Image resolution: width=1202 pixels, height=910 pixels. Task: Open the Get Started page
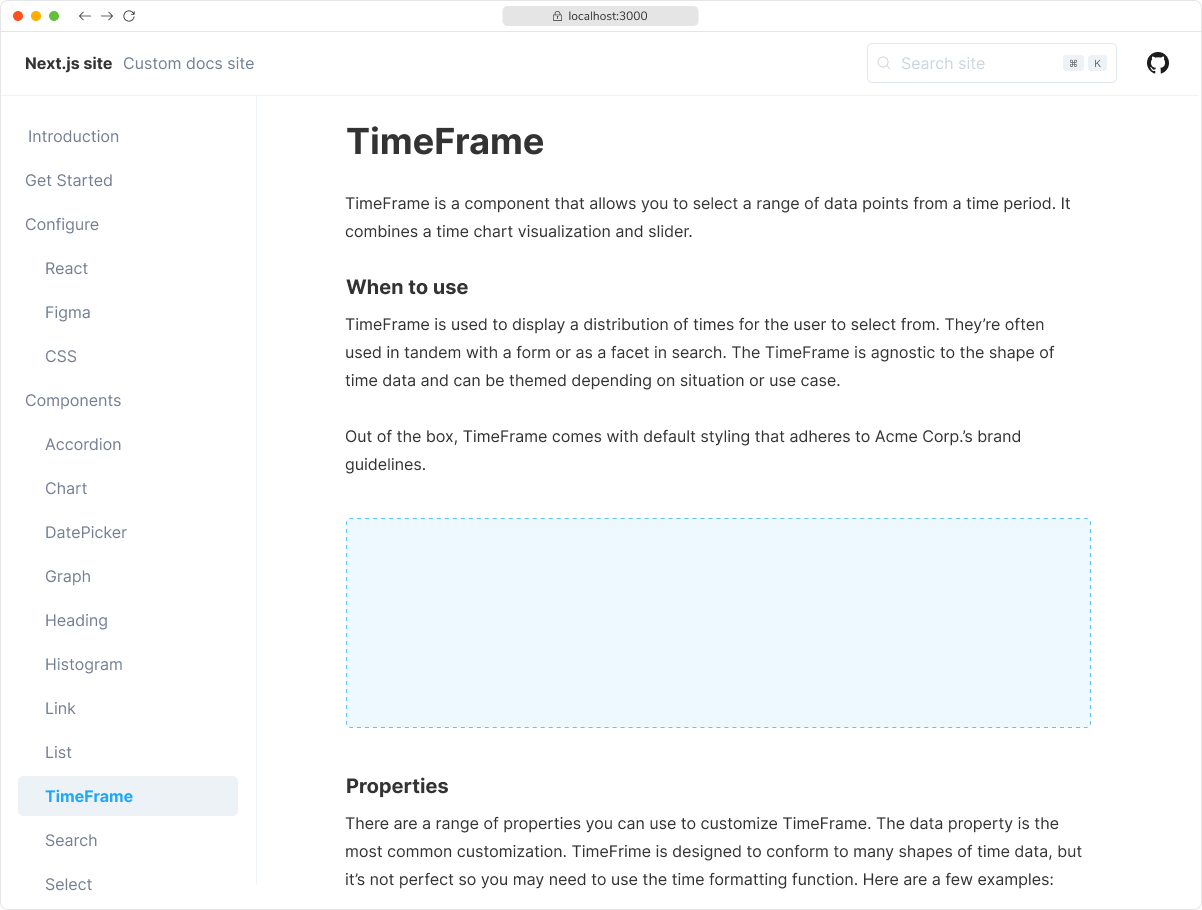click(68, 180)
